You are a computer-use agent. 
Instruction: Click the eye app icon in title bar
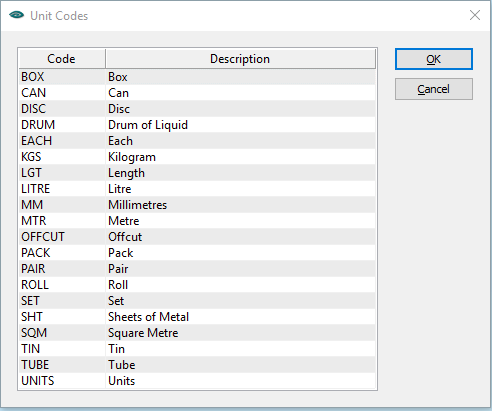pyautogui.click(x=16, y=15)
